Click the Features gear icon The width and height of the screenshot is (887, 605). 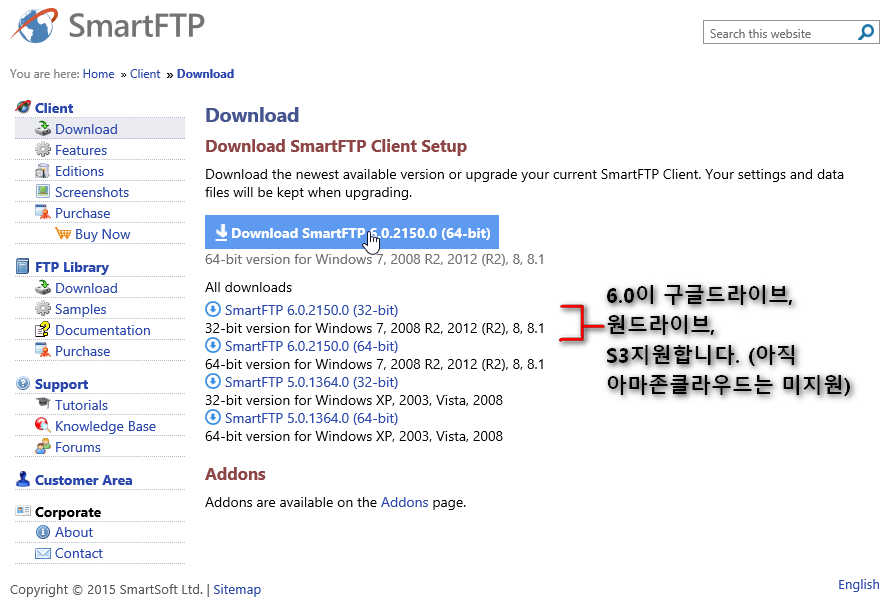coord(43,149)
